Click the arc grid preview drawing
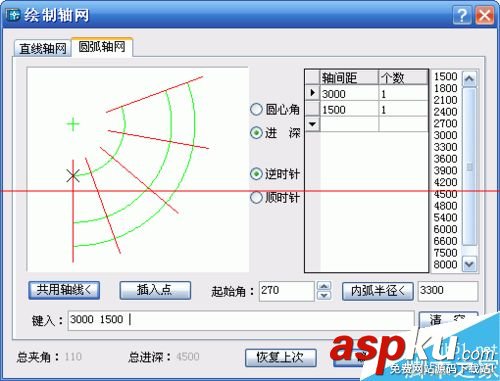 pos(138,169)
